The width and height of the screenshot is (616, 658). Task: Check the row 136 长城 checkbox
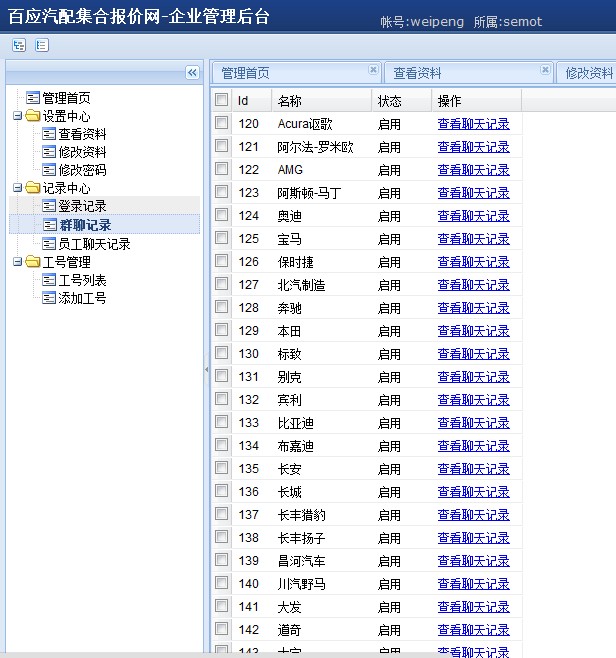[x=221, y=491]
